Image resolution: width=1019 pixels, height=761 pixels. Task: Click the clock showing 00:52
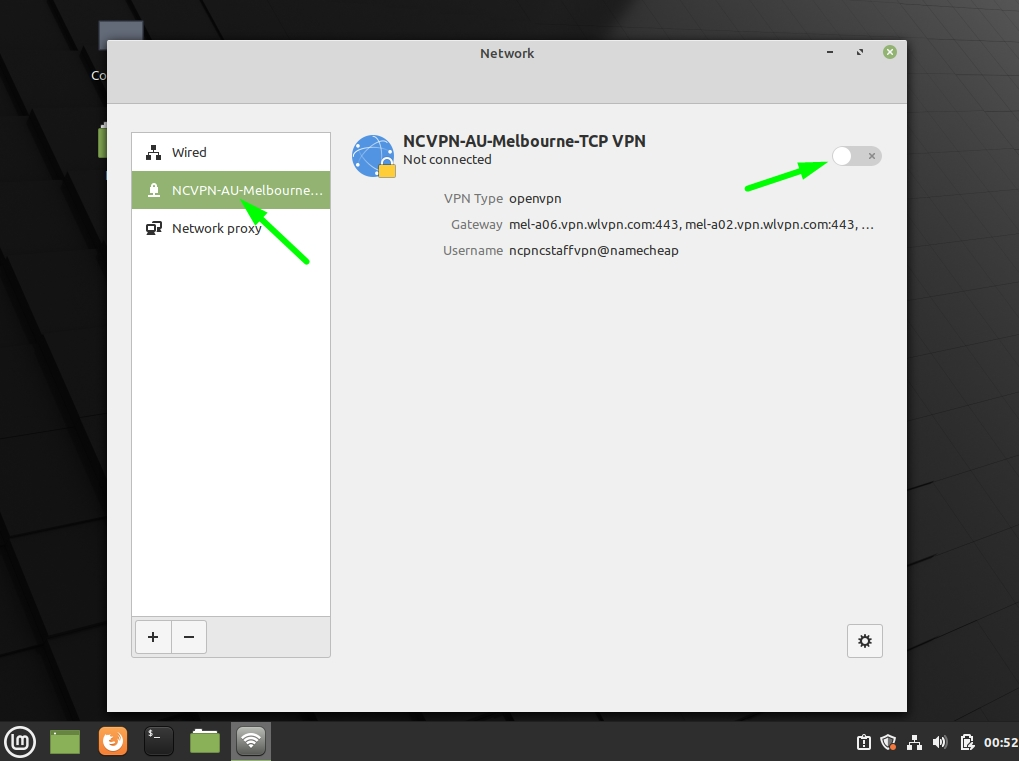click(x=999, y=741)
